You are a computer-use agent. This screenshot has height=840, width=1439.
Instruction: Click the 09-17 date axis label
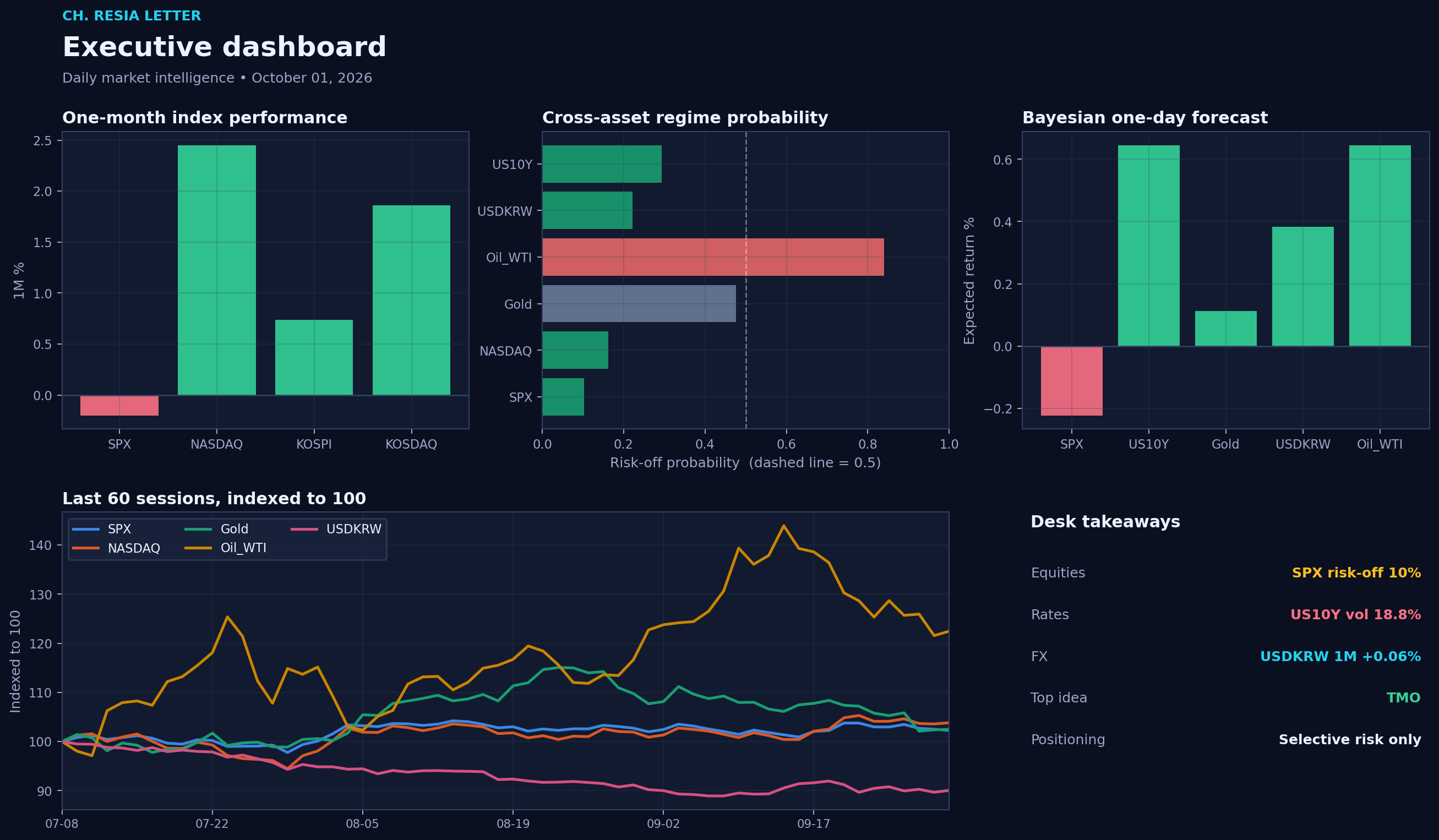pyautogui.click(x=814, y=823)
